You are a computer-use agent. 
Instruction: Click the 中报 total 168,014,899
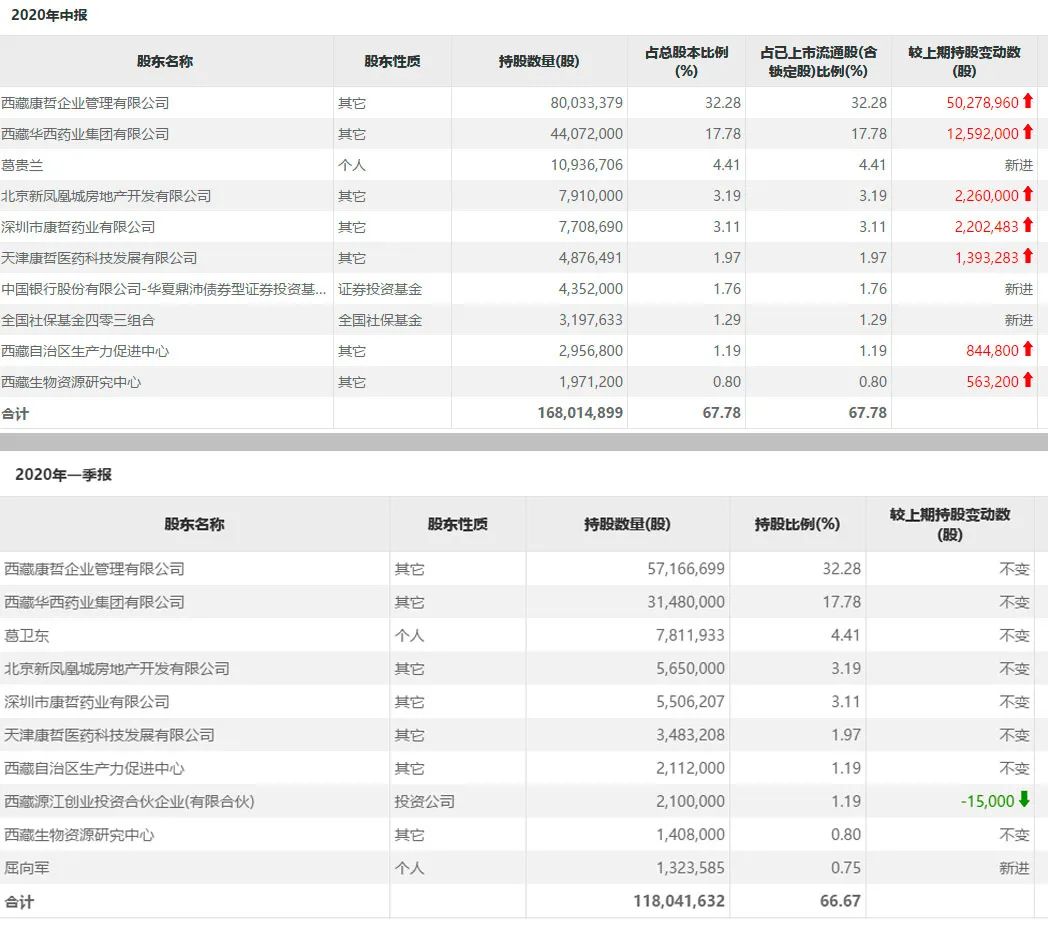point(580,413)
